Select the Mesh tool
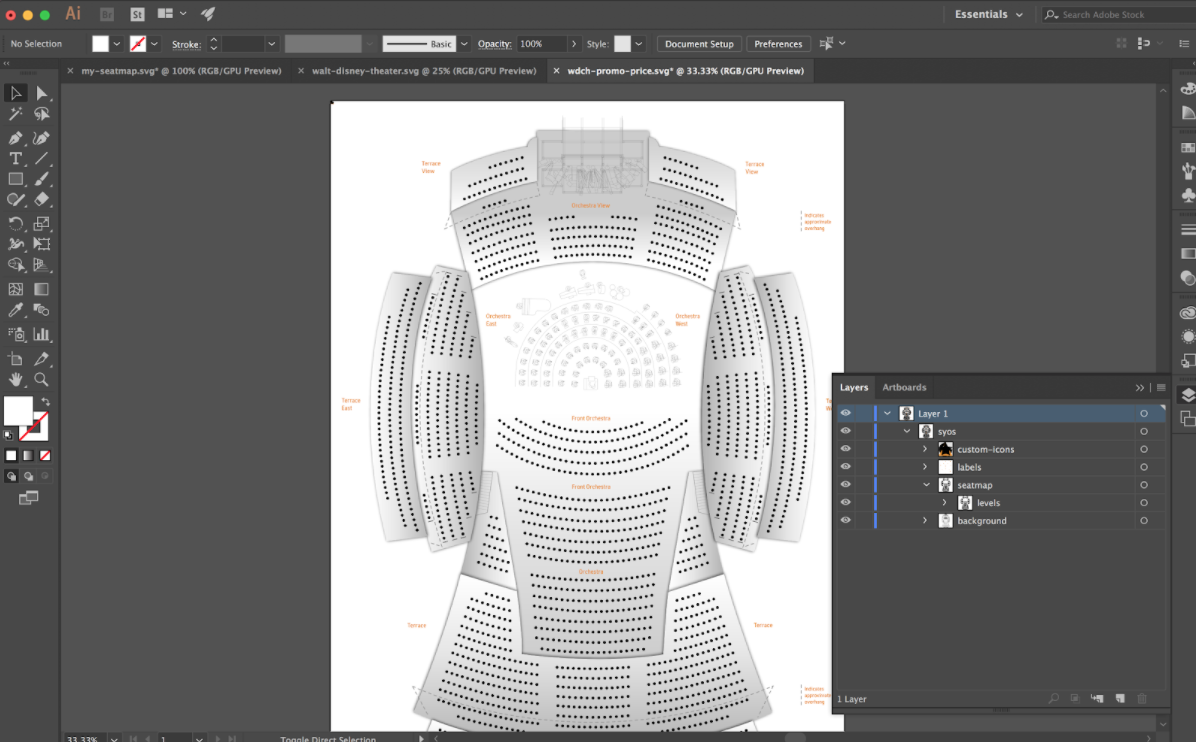Viewport: 1196px width, 742px height. [x=15, y=289]
